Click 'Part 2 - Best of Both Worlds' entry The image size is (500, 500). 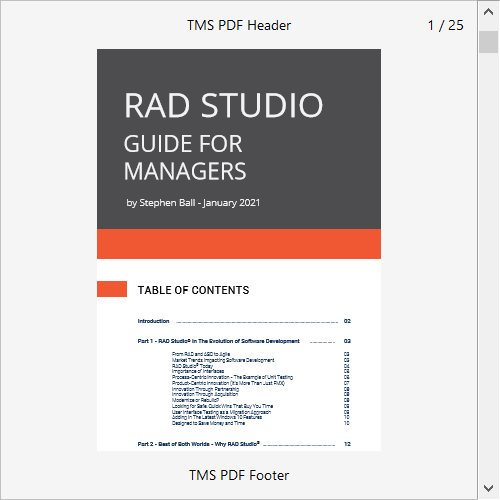point(199,444)
